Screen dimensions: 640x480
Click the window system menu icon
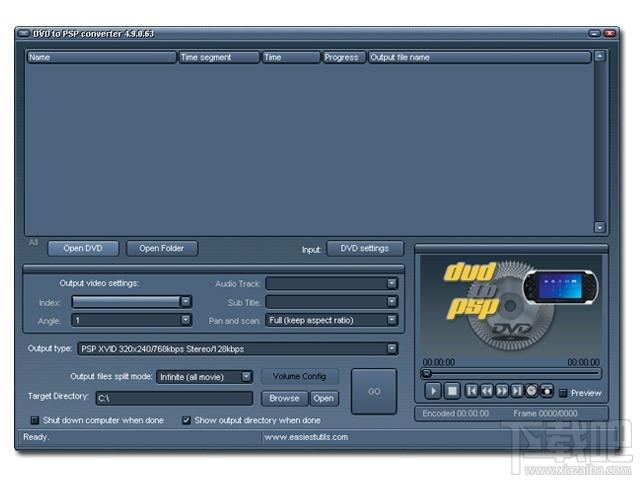[x=24, y=33]
